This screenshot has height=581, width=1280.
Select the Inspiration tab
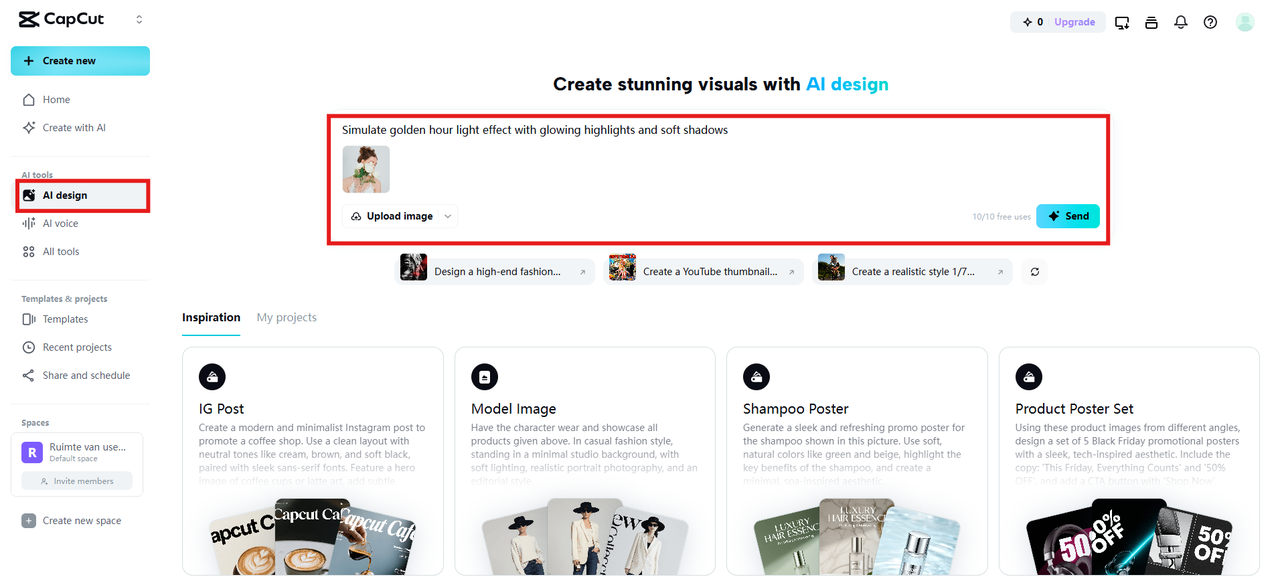coord(211,318)
